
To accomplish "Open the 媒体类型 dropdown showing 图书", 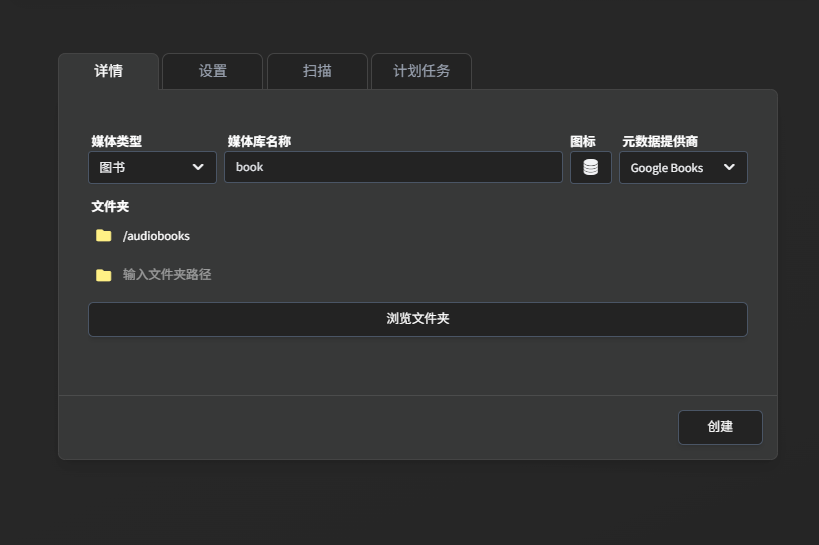I will (x=152, y=168).
